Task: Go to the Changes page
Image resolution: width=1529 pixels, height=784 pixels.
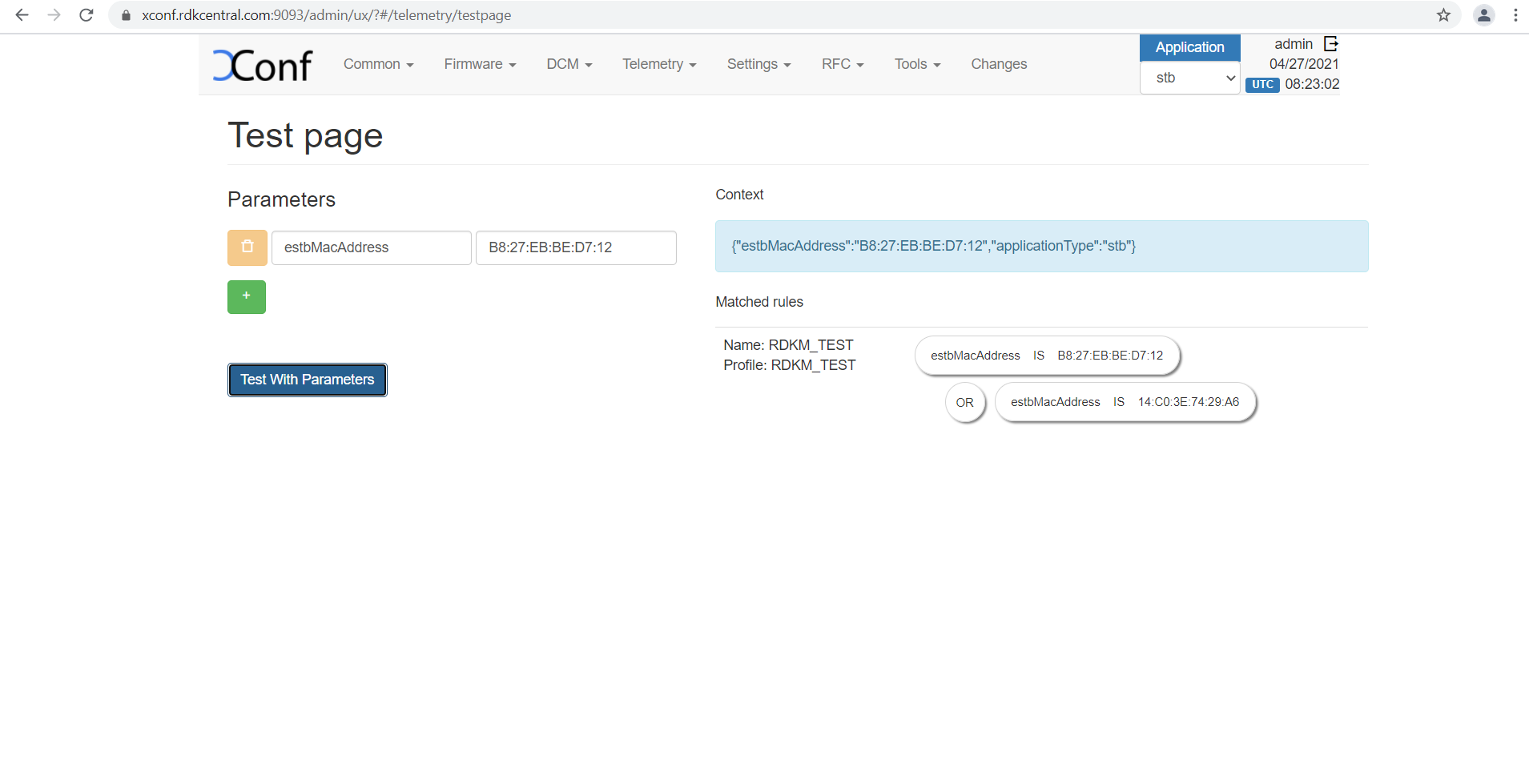Action: pyautogui.click(x=999, y=64)
